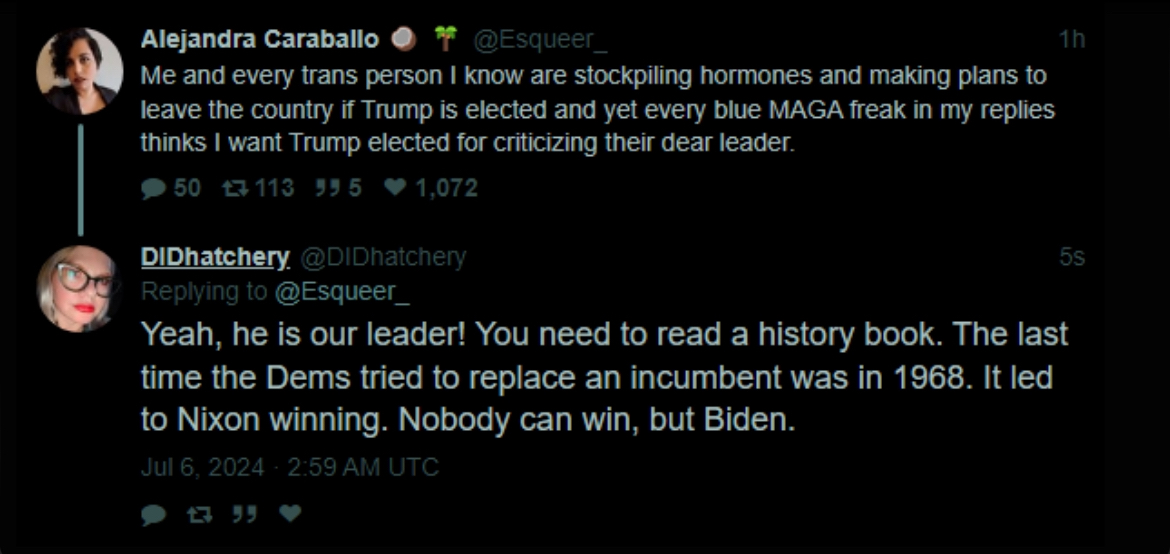This screenshot has height=554, width=1170.
Task: Click the reply text about Nixon winning
Action: 604,378
